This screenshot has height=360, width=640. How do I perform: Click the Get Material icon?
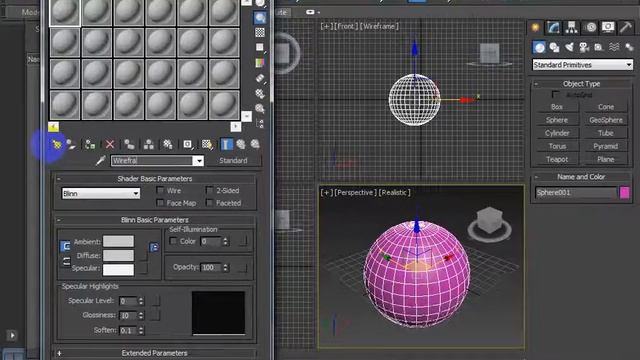coord(57,144)
